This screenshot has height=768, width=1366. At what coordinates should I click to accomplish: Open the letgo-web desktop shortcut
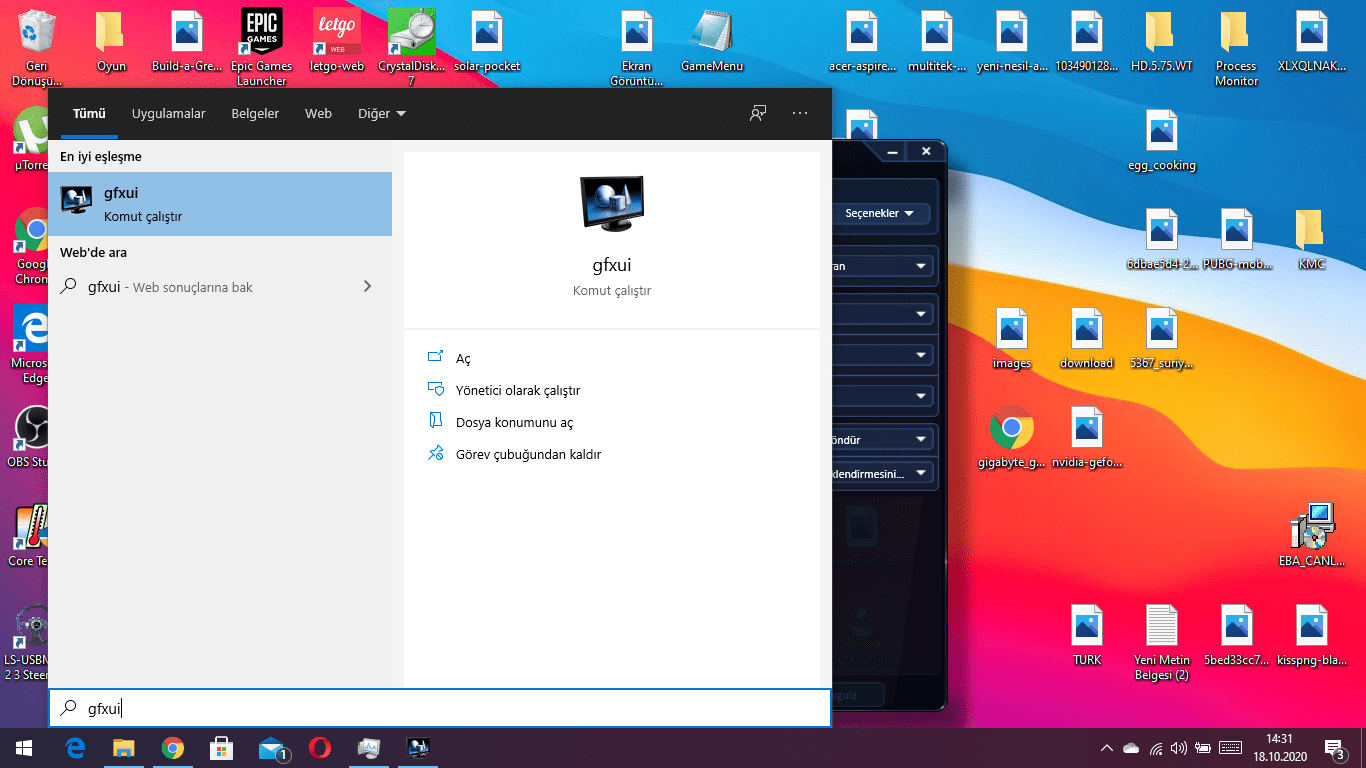pos(337,41)
